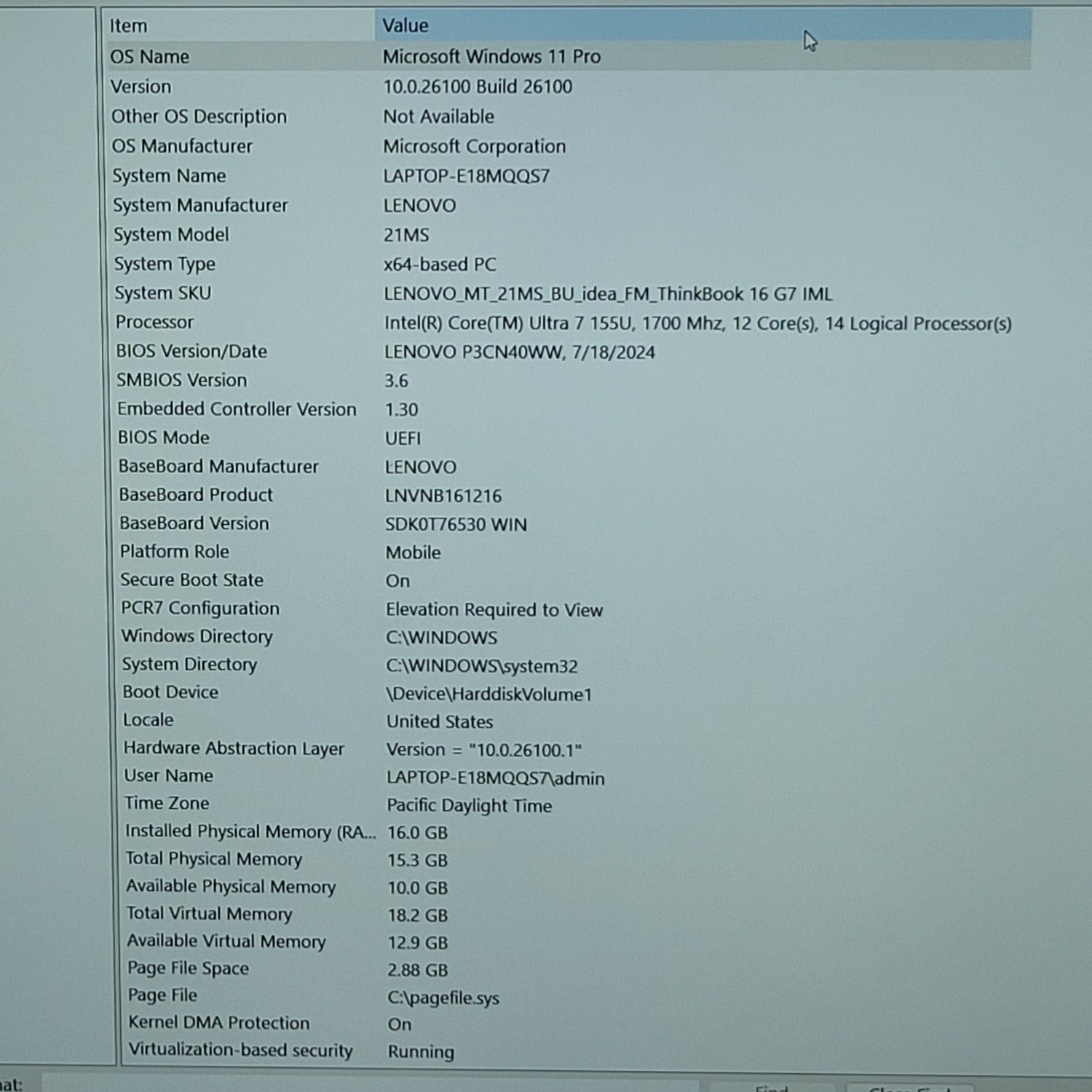Click the System SKU row
Image resolution: width=1092 pixels, height=1092 pixels.
(162, 293)
